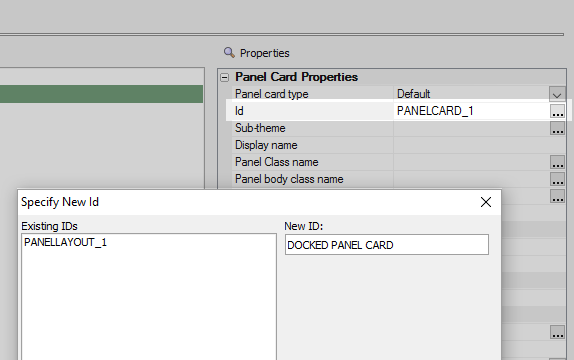Collapse the Panel Card Properties section
The width and height of the screenshot is (574, 360).
click(x=224, y=77)
